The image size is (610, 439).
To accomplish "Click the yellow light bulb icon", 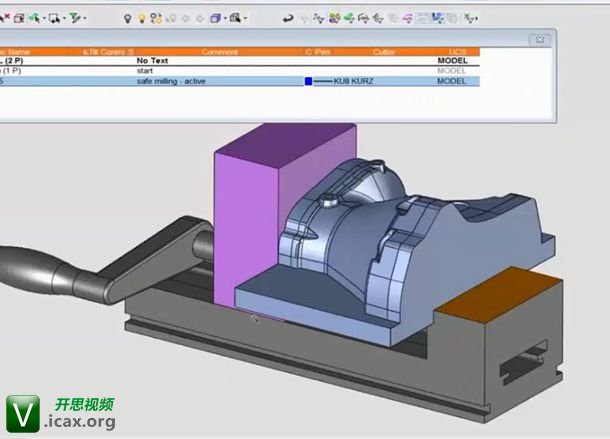I will coord(141,18).
